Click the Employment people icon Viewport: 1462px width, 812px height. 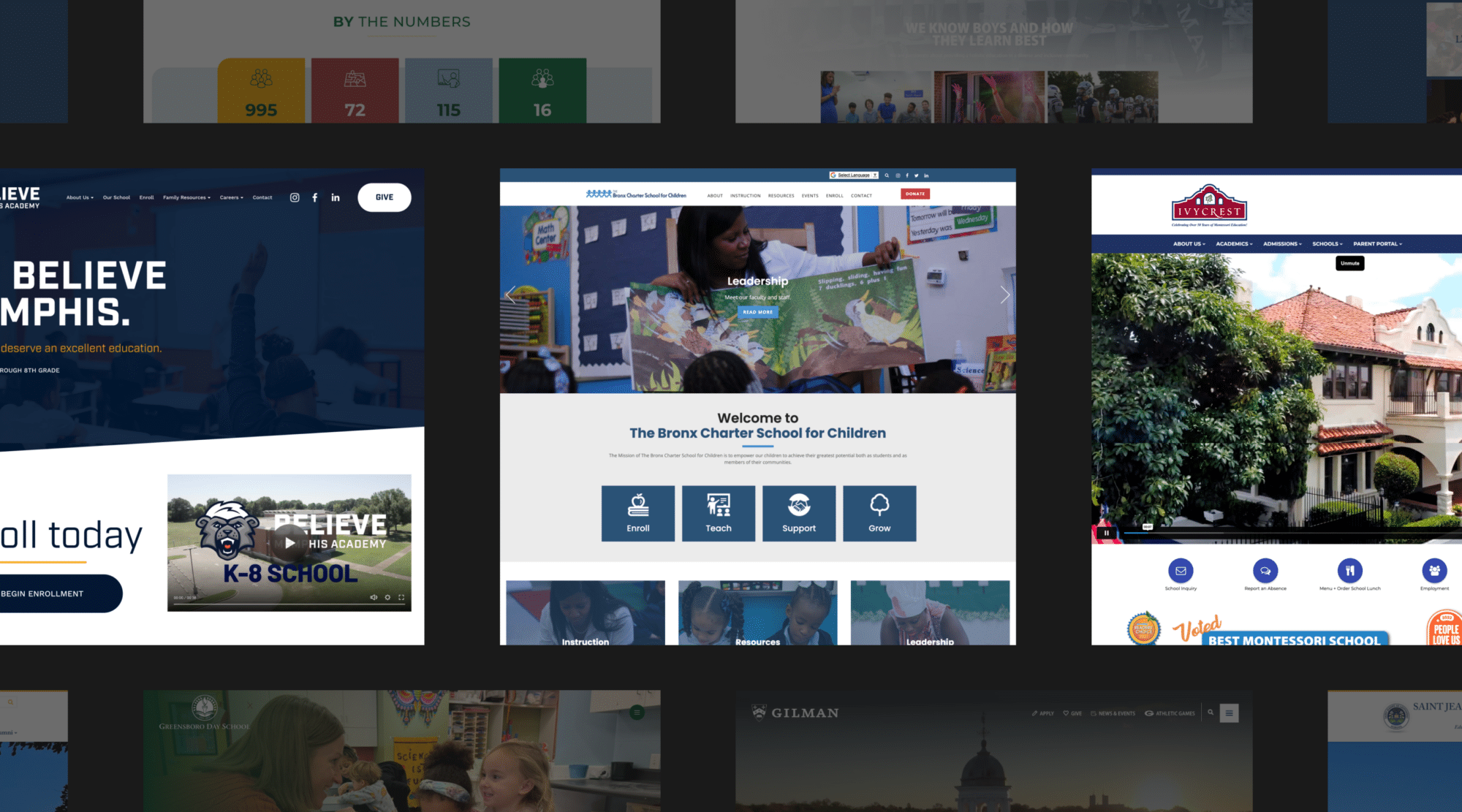pyautogui.click(x=1434, y=571)
